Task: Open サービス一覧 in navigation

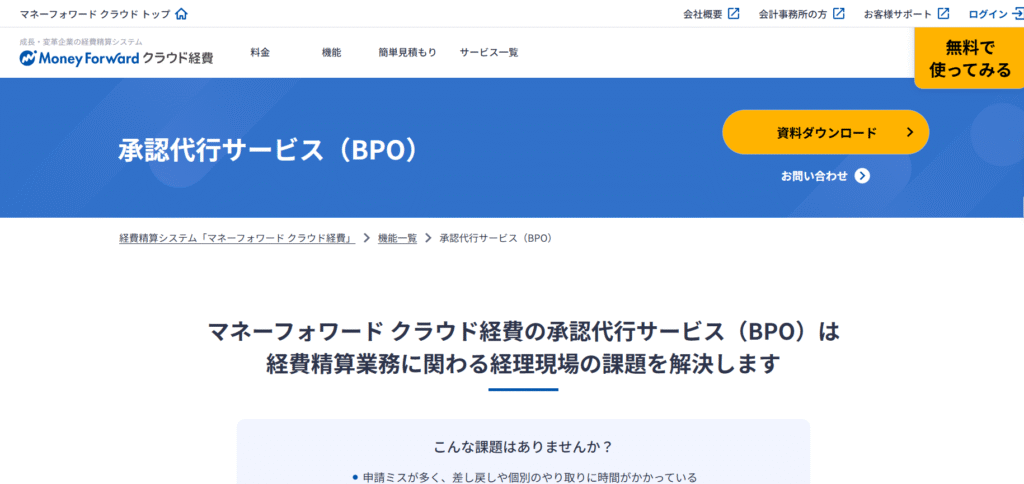Action: [488, 53]
